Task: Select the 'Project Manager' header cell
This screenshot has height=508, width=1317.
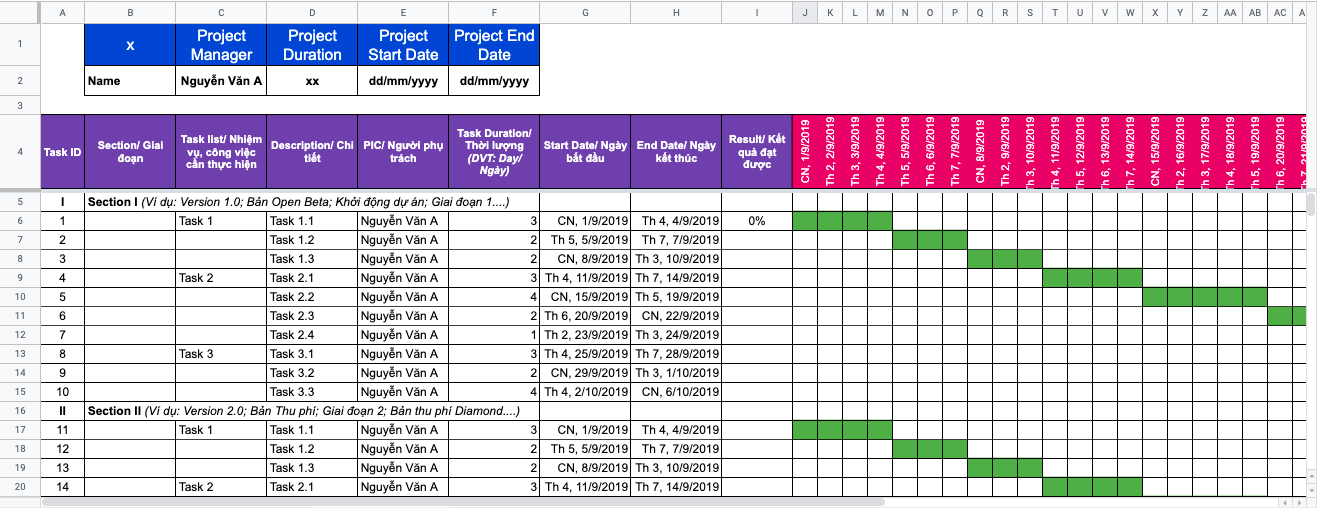Action: [x=221, y=45]
